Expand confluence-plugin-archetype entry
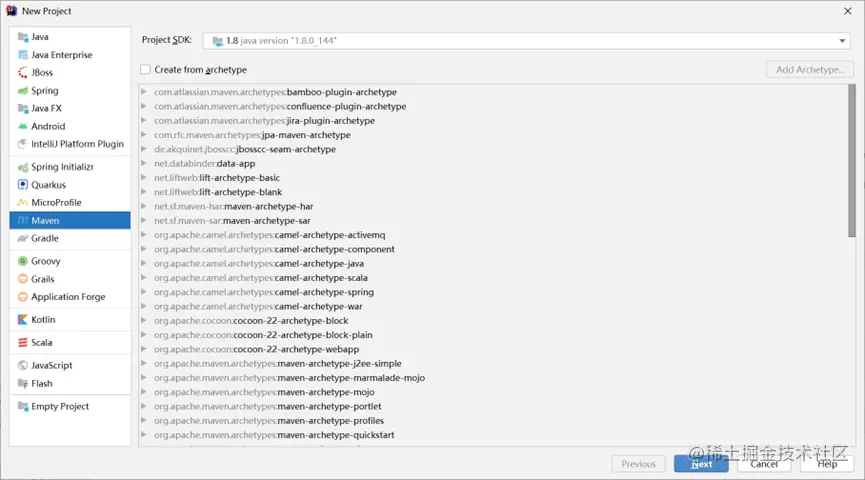This screenshot has width=865, height=480. point(143,106)
